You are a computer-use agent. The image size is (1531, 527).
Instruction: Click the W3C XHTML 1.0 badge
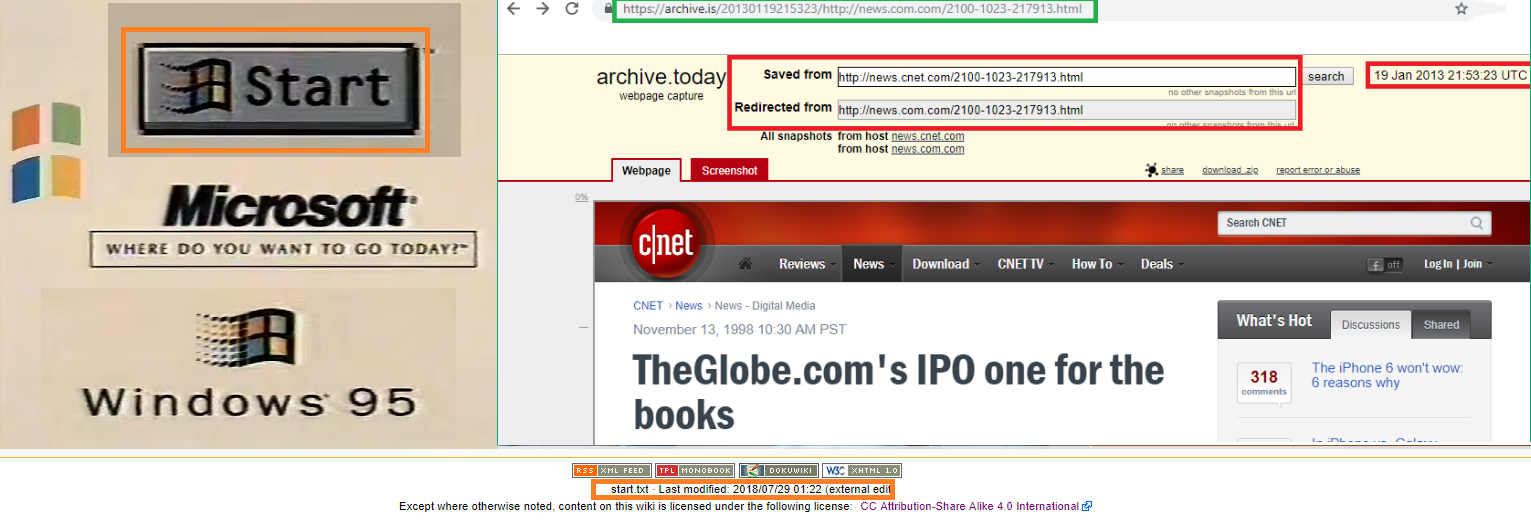tap(862, 470)
